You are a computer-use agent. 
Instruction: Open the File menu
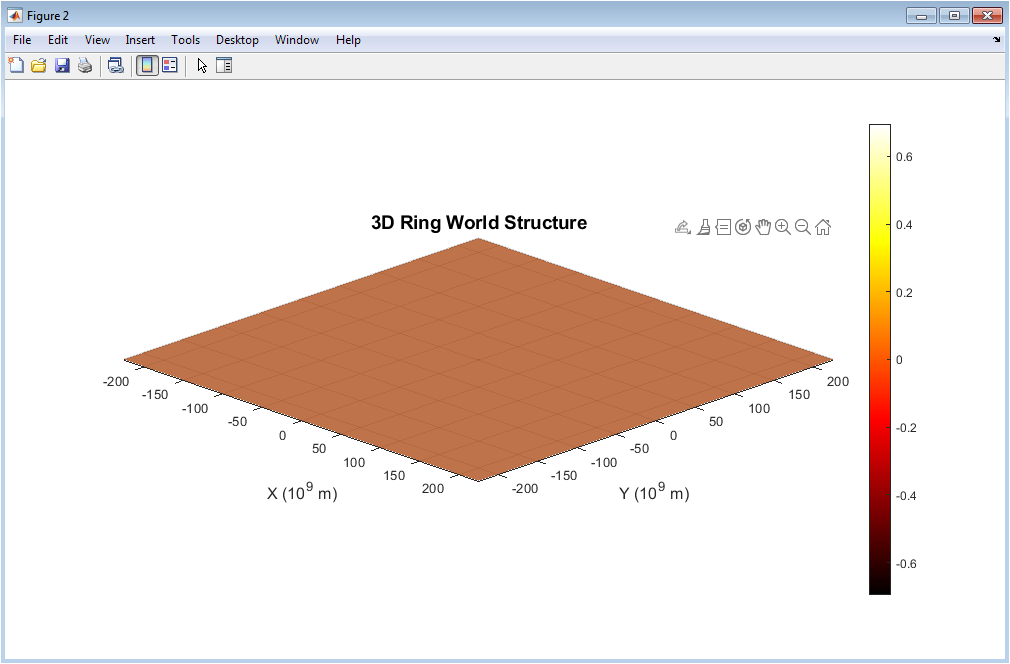pyautogui.click(x=22, y=40)
